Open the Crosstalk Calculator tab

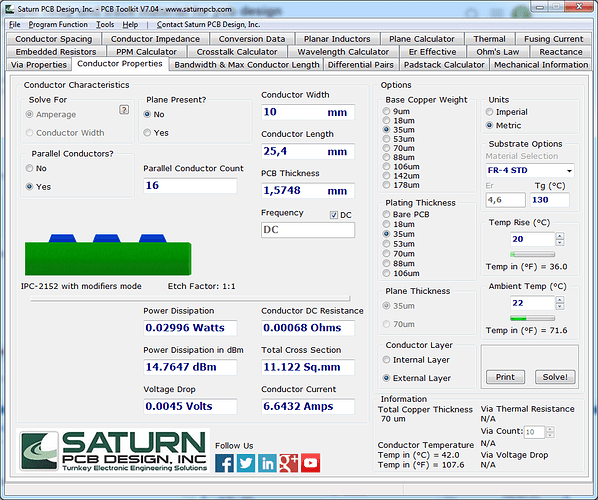[236, 52]
